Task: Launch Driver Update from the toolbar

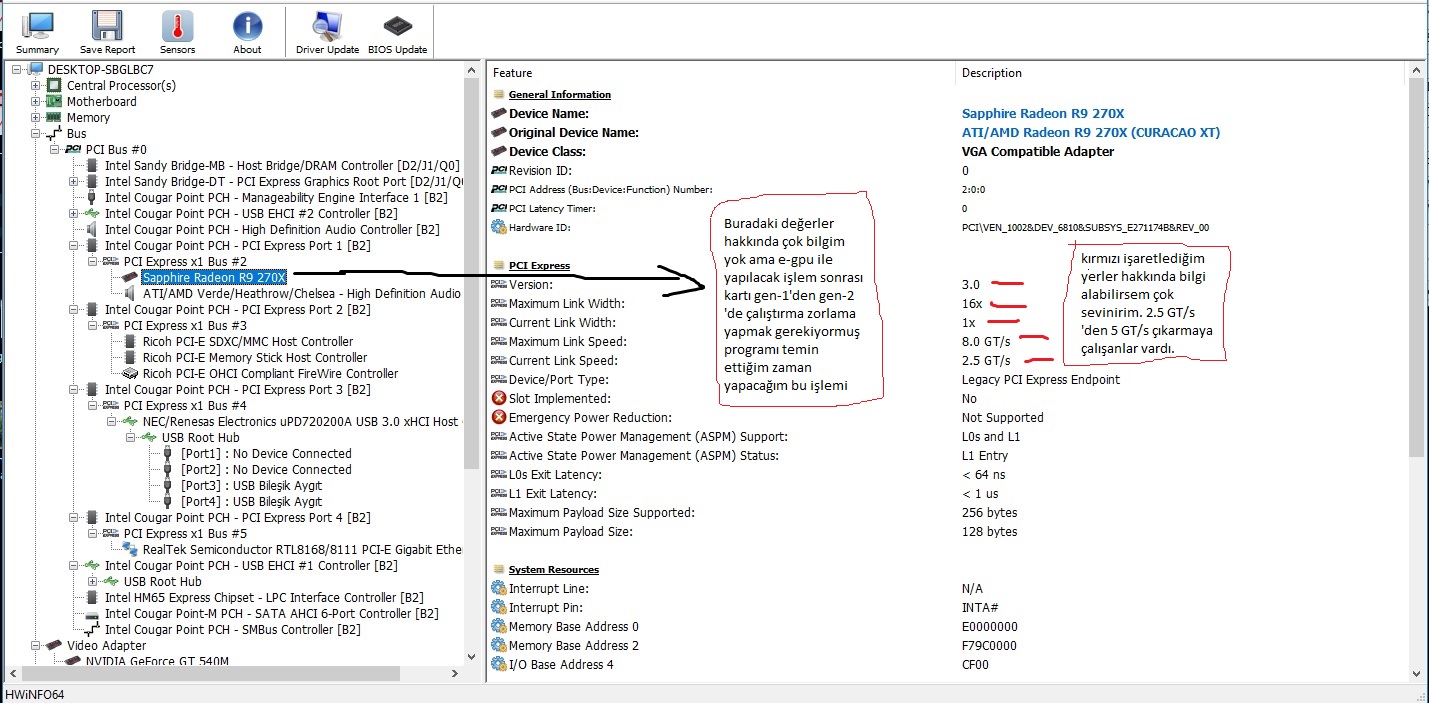Action: pos(328,32)
